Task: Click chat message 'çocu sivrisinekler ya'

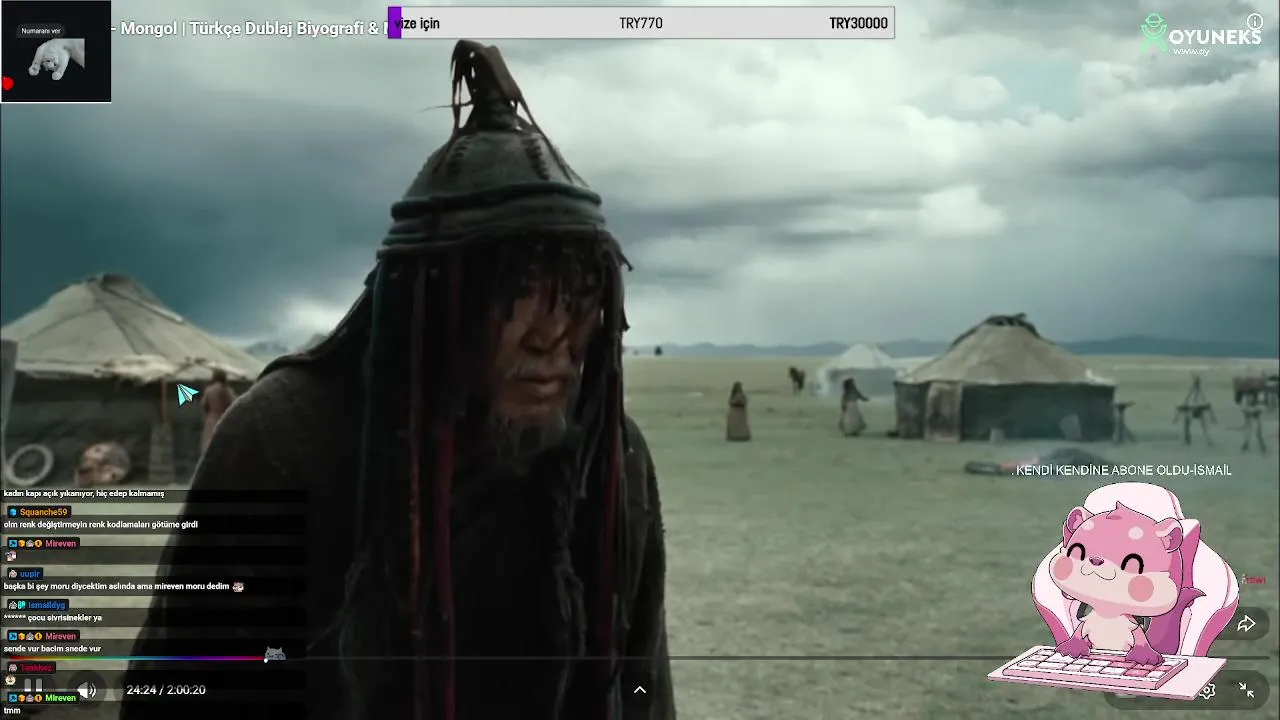Action: 52,618
